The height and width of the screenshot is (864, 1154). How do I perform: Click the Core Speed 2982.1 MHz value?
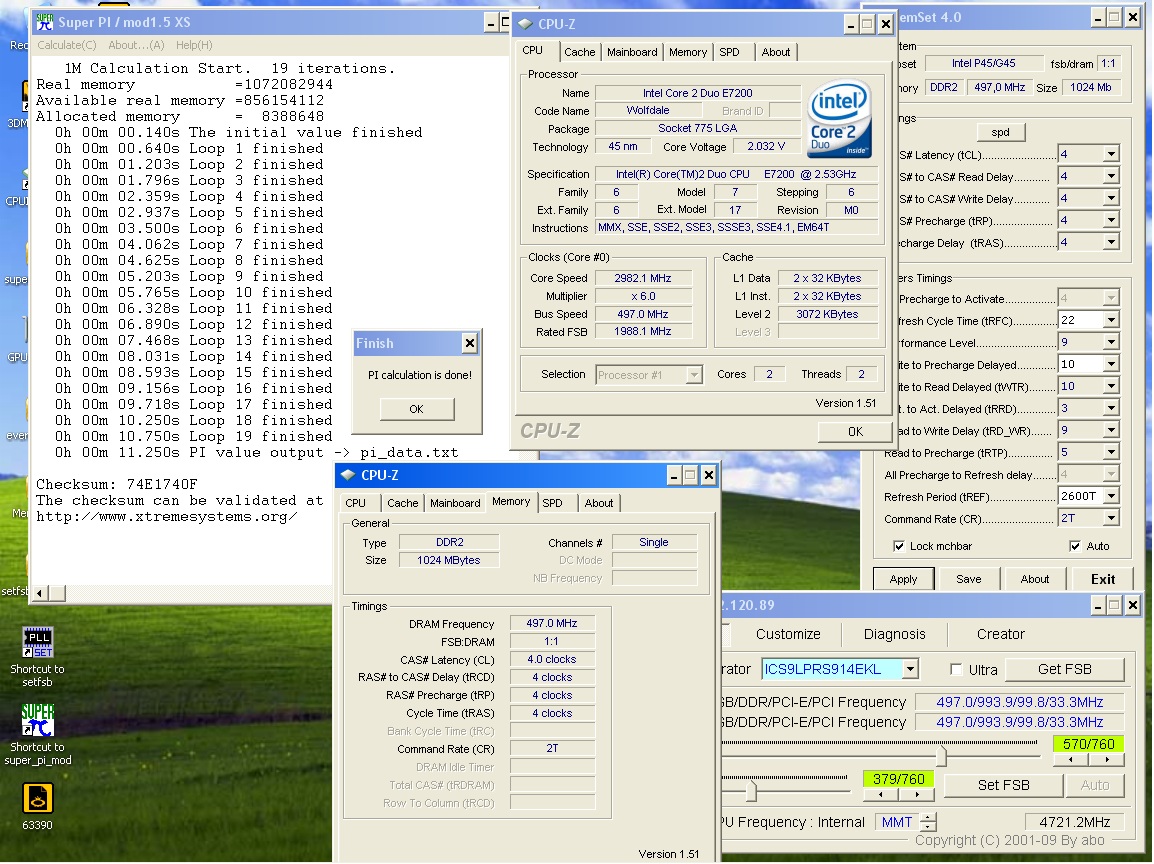coord(643,278)
